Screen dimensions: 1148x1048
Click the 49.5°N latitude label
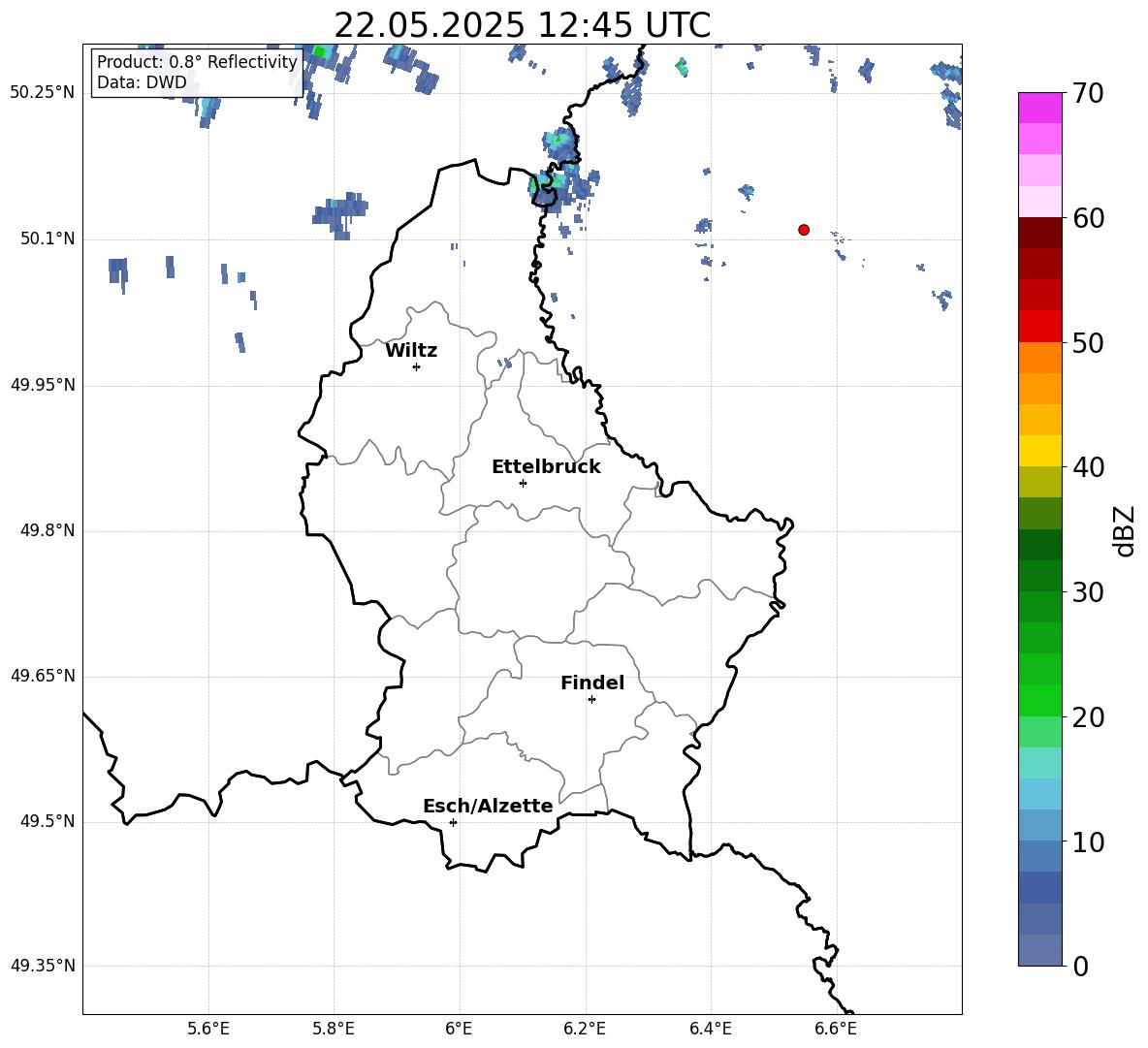click(x=48, y=821)
